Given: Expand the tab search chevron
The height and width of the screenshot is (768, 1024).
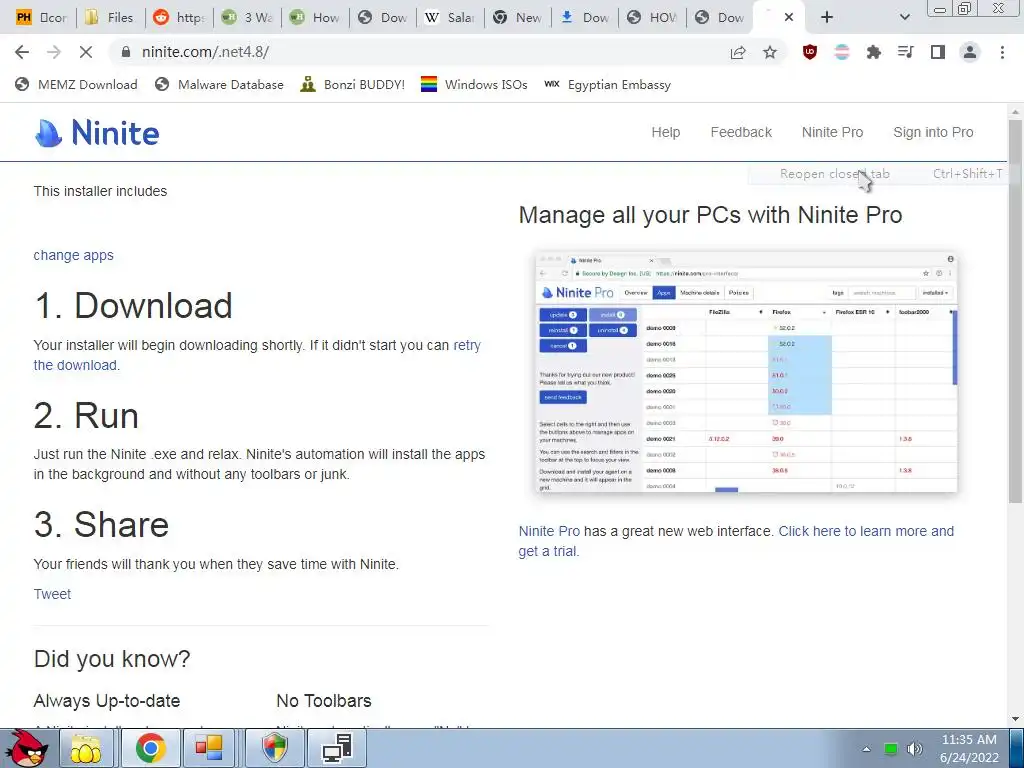Looking at the screenshot, I should (904, 17).
